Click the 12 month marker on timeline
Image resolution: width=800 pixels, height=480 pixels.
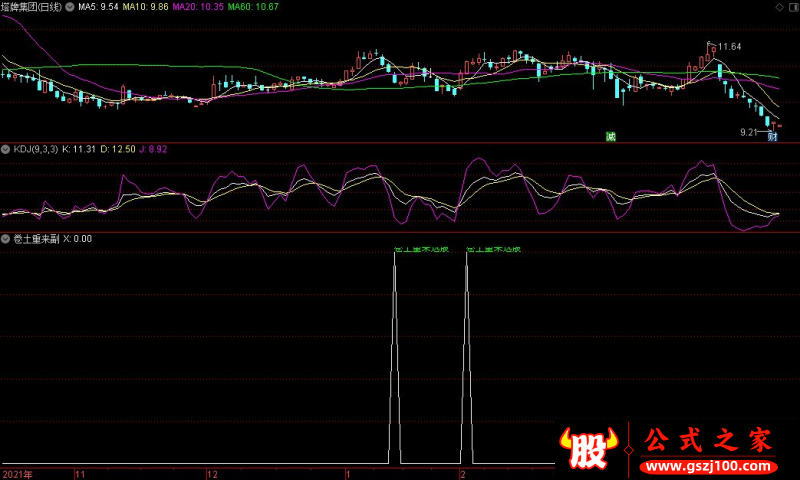coord(212,475)
